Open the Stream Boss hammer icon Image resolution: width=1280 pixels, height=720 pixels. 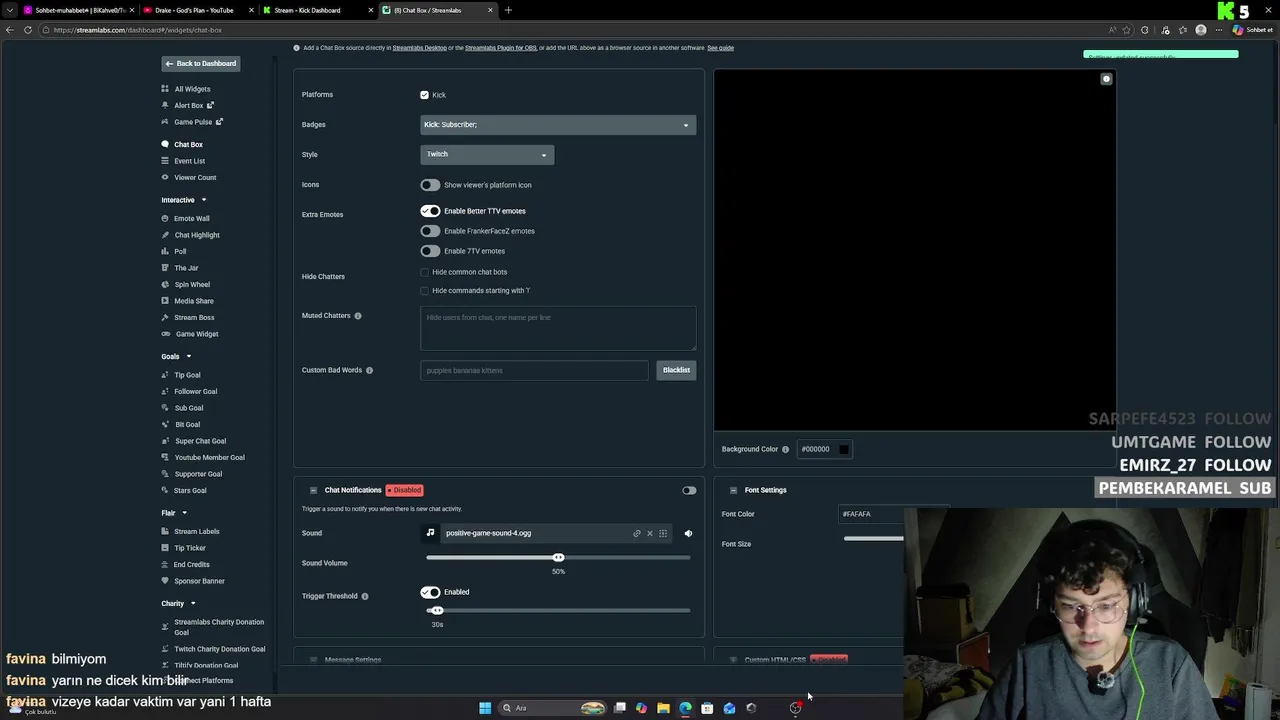pyautogui.click(x=165, y=317)
